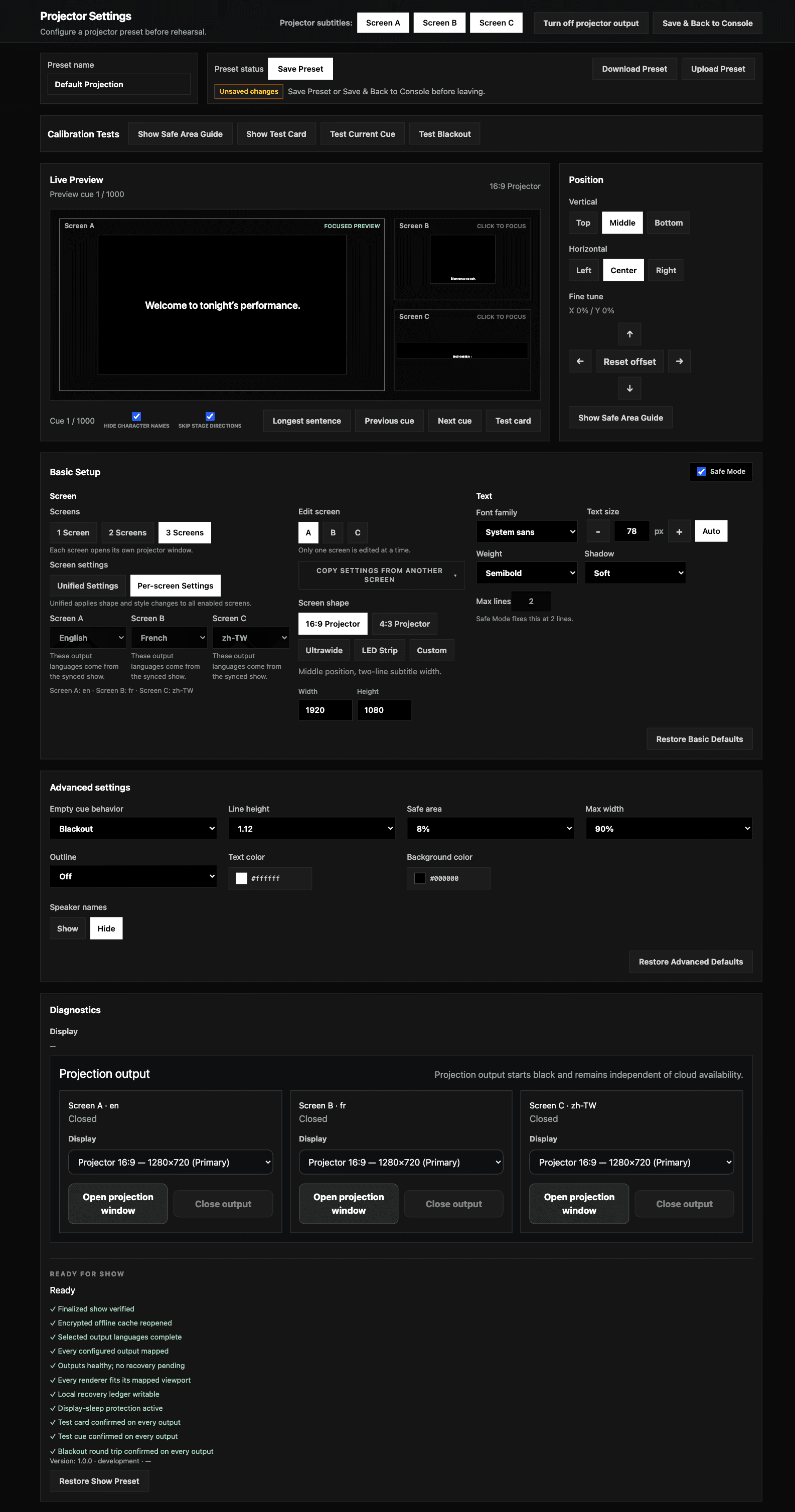This screenshot has width=795, height=1512.
Task: Nudge subtitle offset left with the arrow
Action: tap(580, 361)
